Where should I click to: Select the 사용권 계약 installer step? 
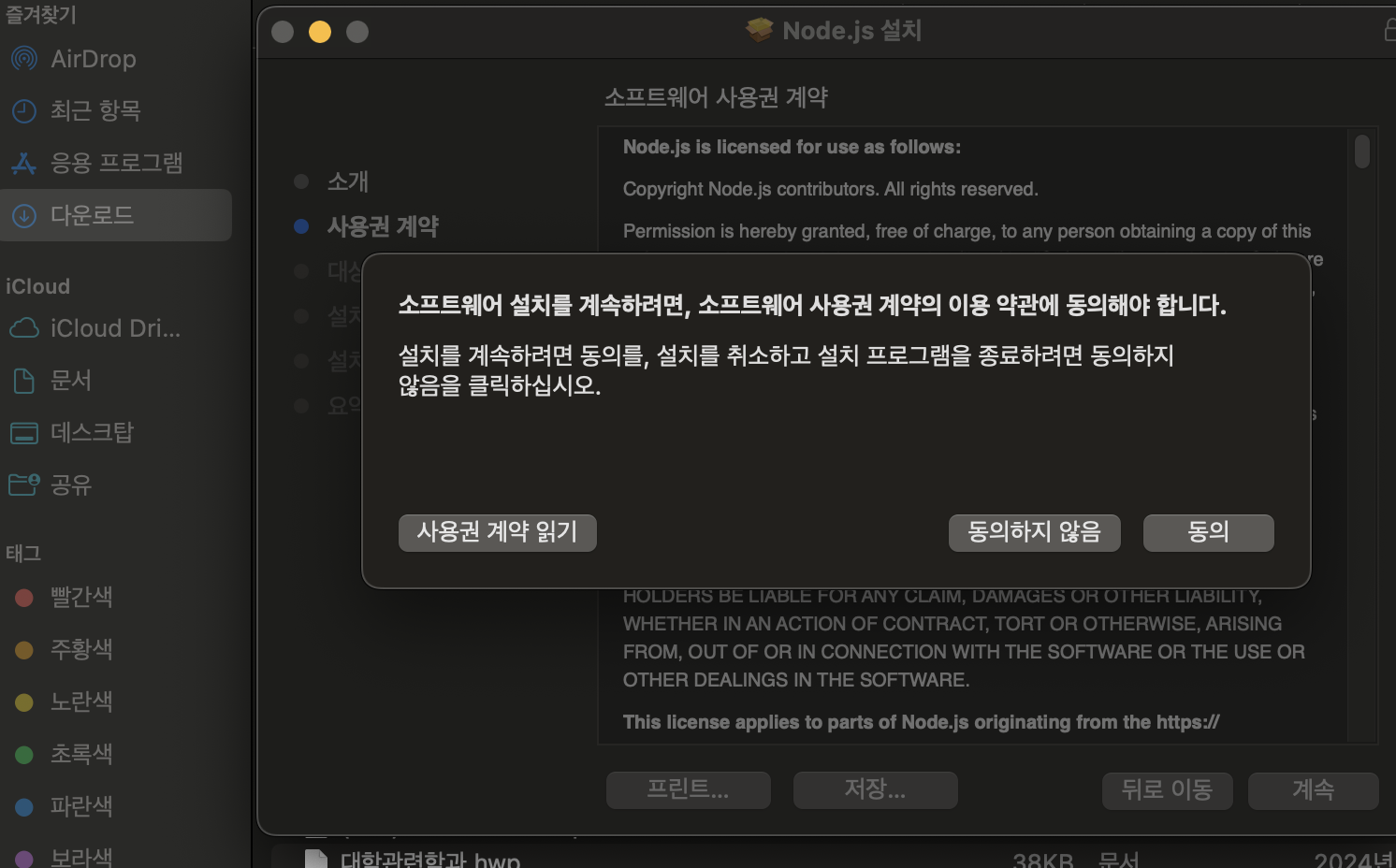click(x=383, y=226)
